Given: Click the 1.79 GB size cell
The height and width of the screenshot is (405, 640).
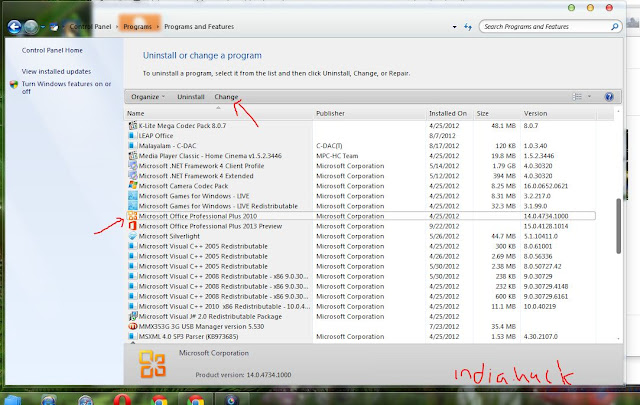Looking at the screenshot, I should tap(504, 166).
